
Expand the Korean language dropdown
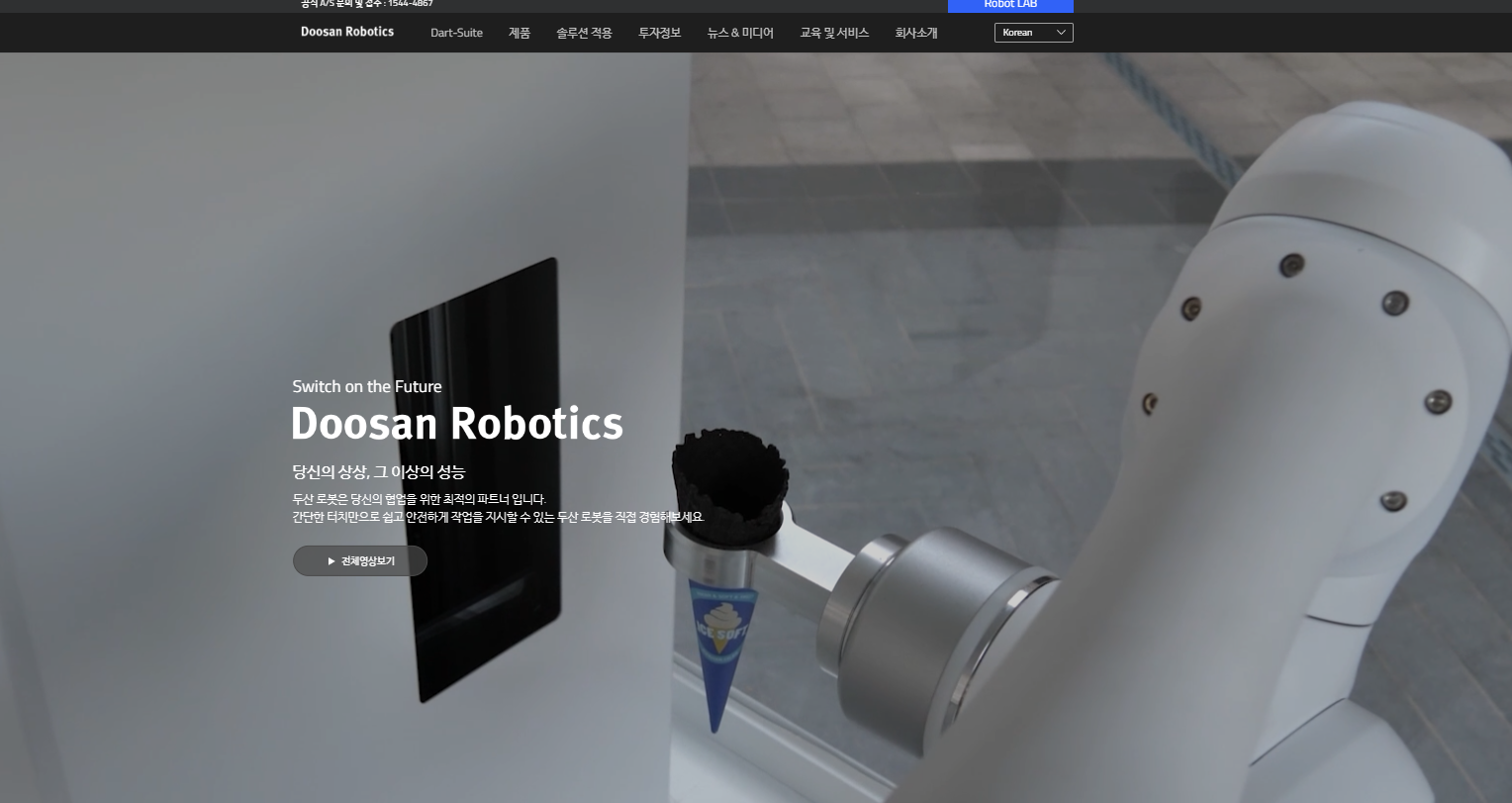1033,33
